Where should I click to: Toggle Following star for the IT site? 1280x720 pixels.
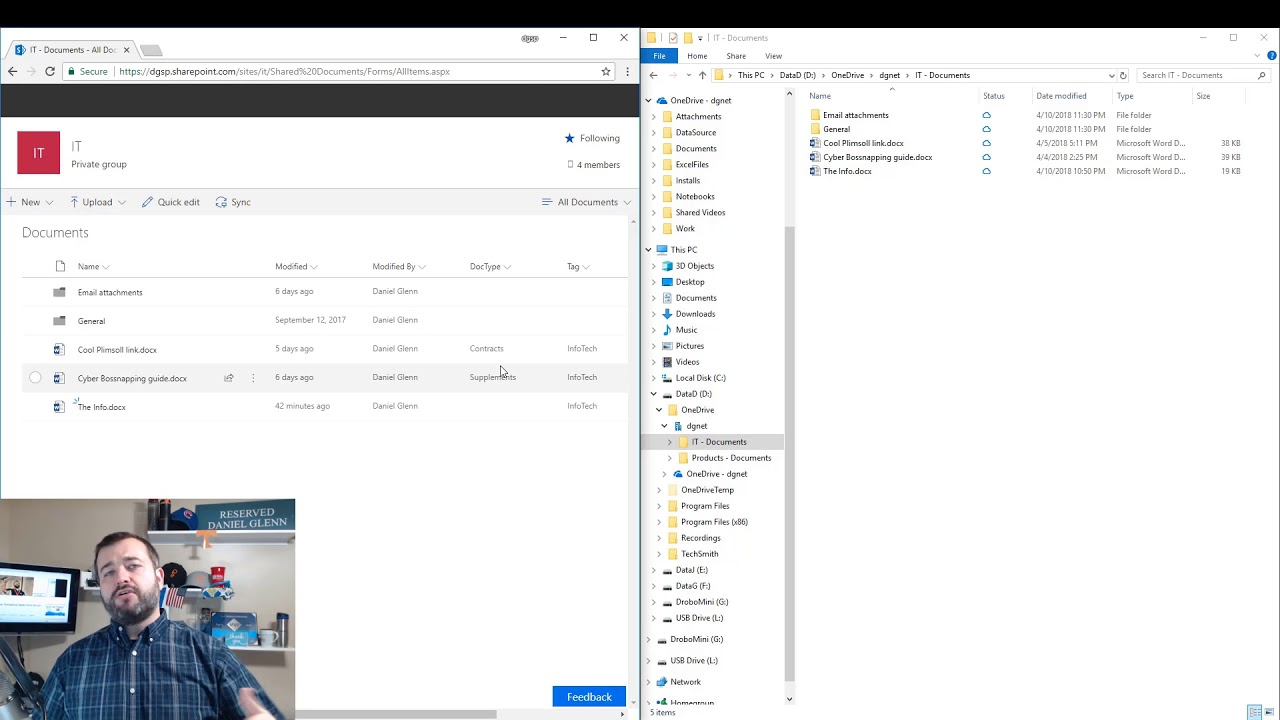click(x=570, y=138)
